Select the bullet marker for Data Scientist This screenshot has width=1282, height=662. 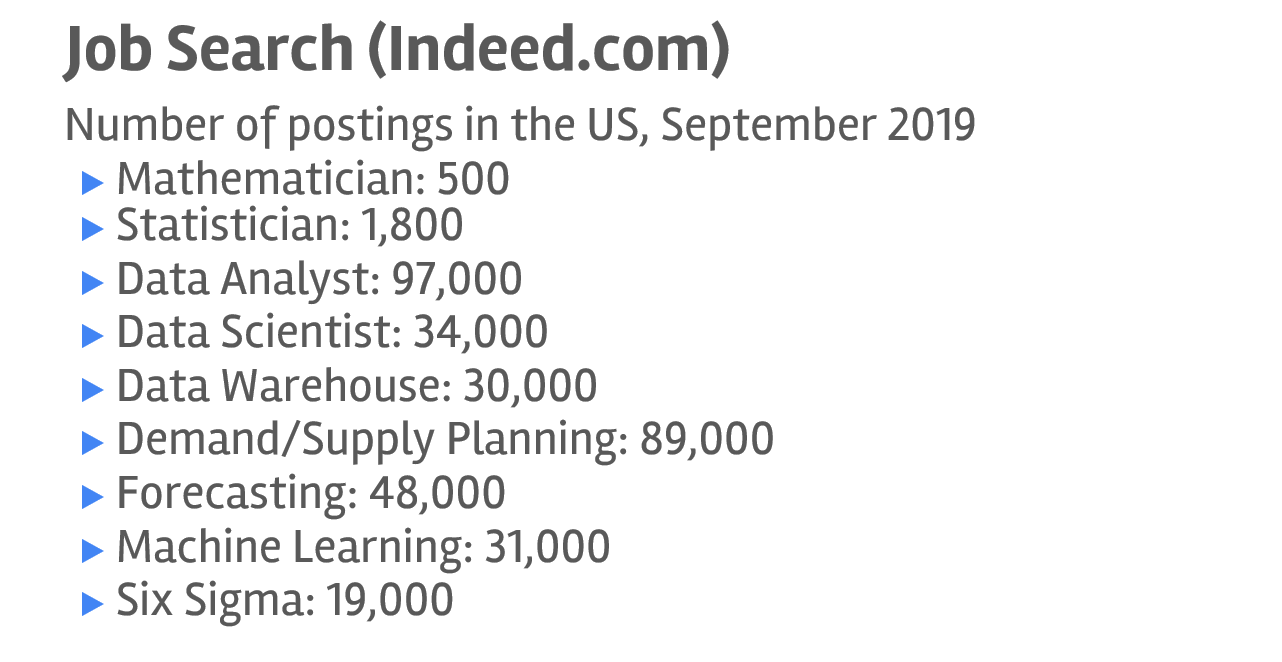click(x=93, y=335)
